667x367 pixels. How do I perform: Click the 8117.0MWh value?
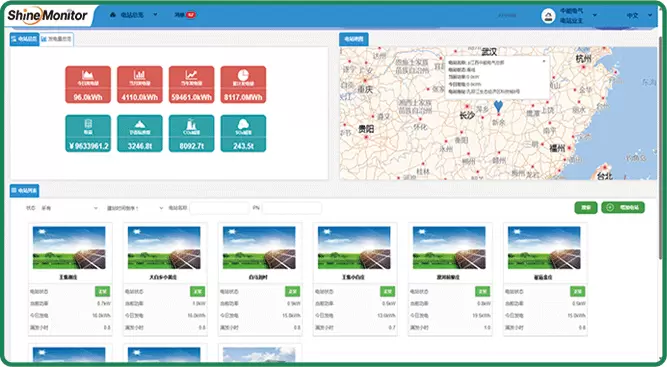[243, 97]
